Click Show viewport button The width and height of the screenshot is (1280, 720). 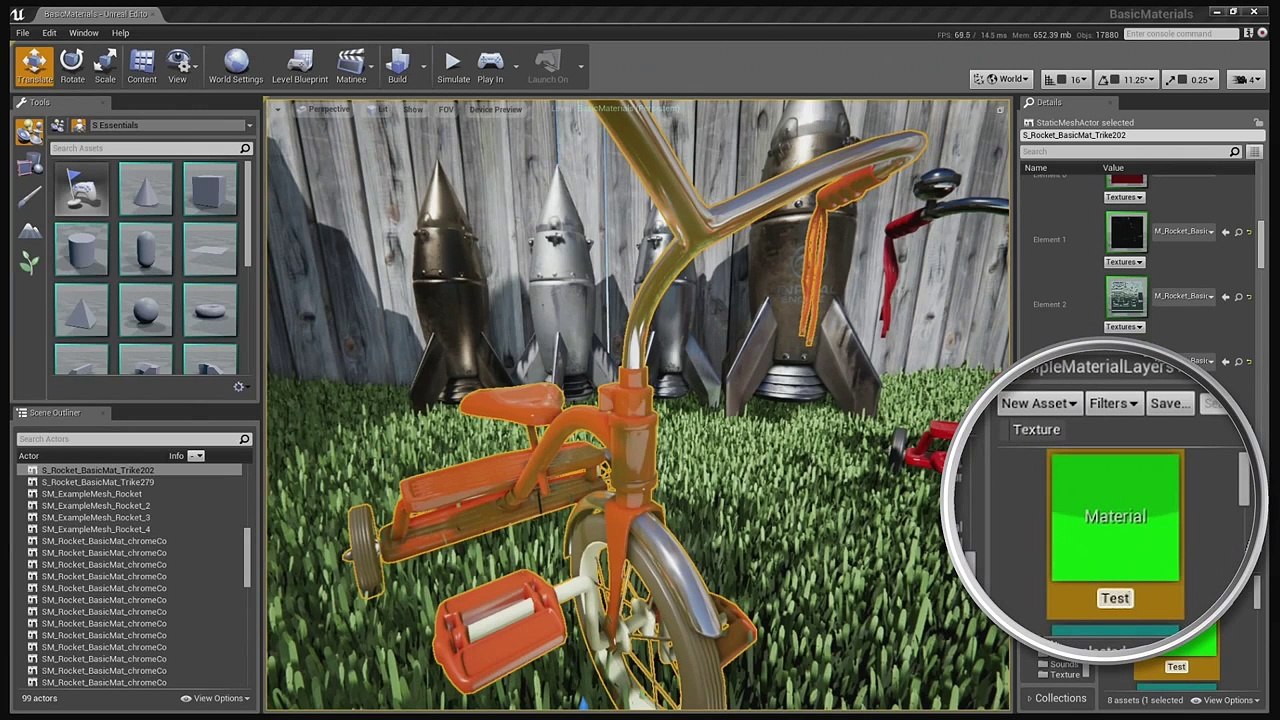(x=413, y=109)
